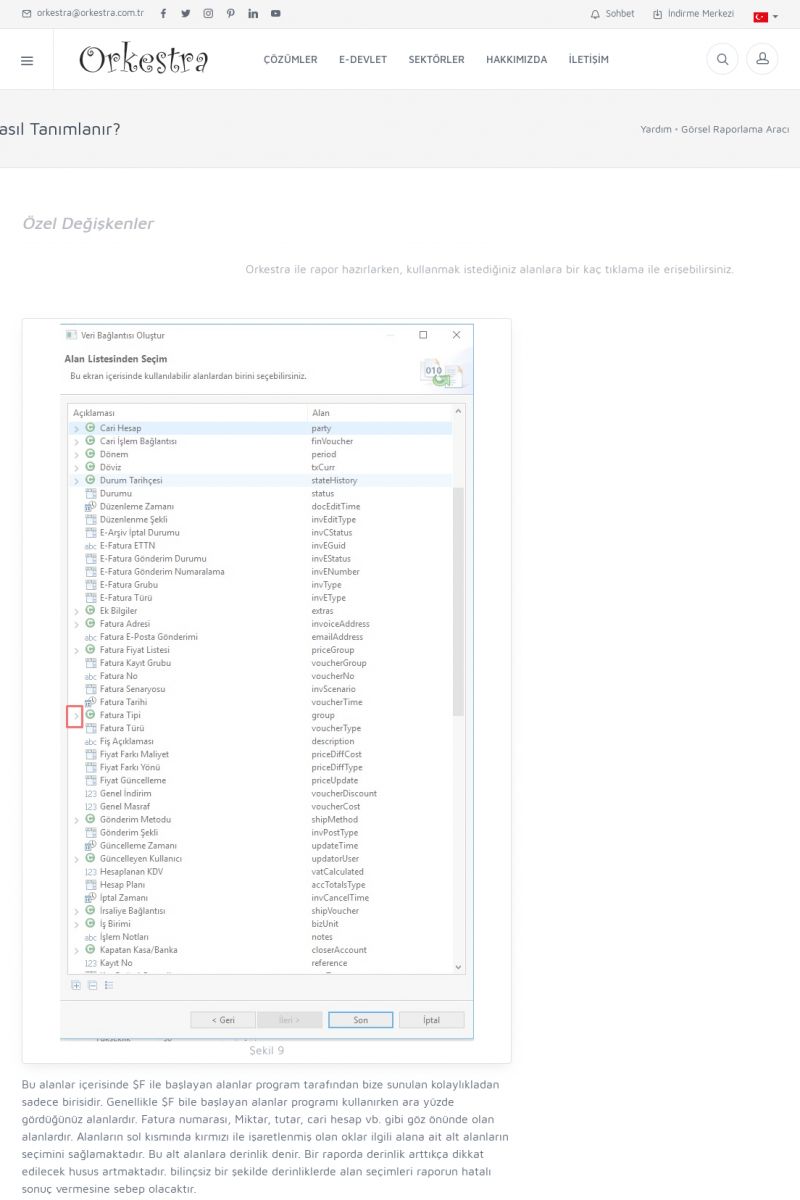The height and width of the screenshot is (1200, 800).
Task: Click the Görsel Raporlama Aracı breadcrumb
Action: [x=735, y=130]
